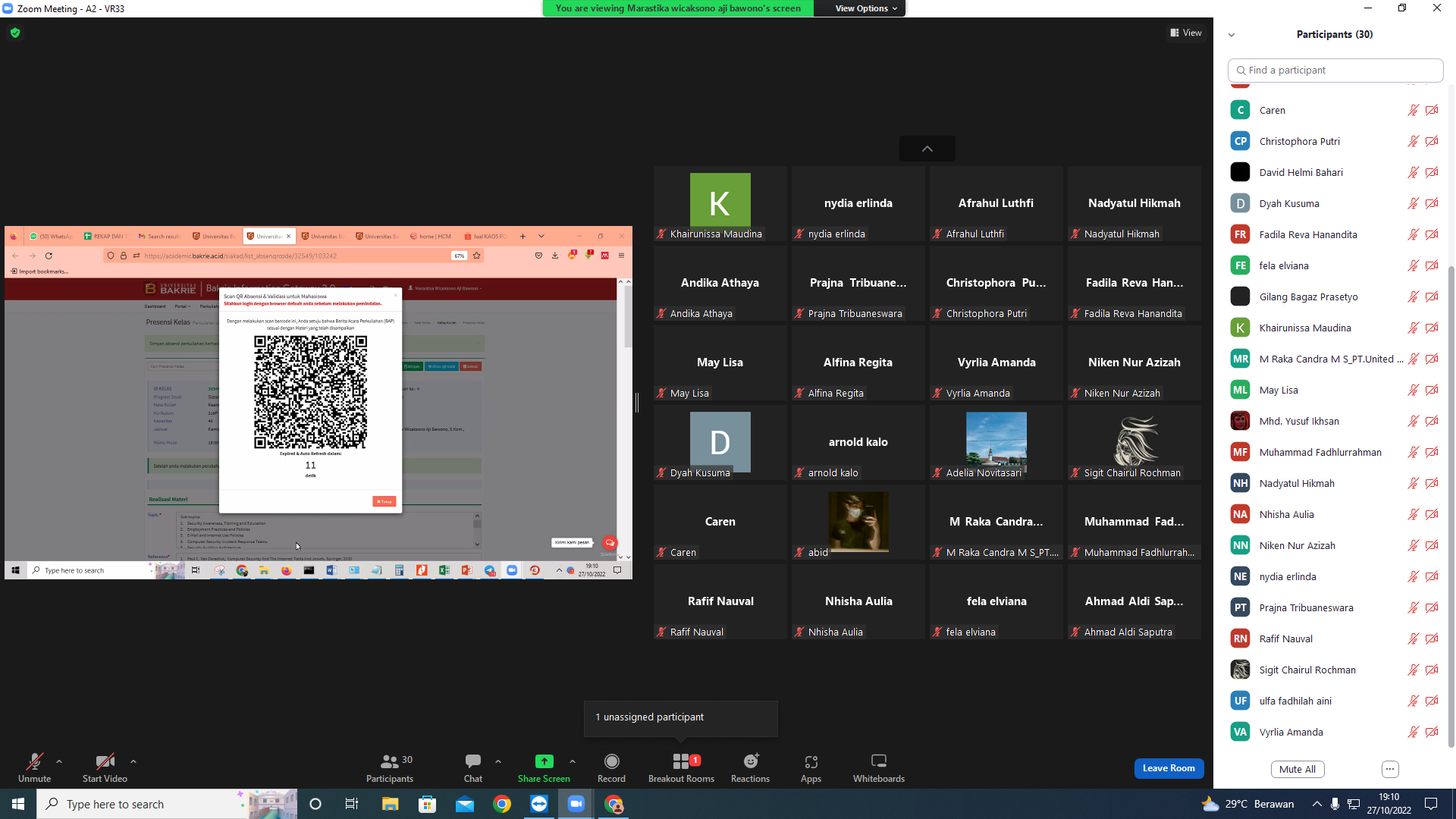The height and width of the screenshot is (819, 1456).
Task: Click the microphone icon next to fela elviana
Action: coord(1413,265)
